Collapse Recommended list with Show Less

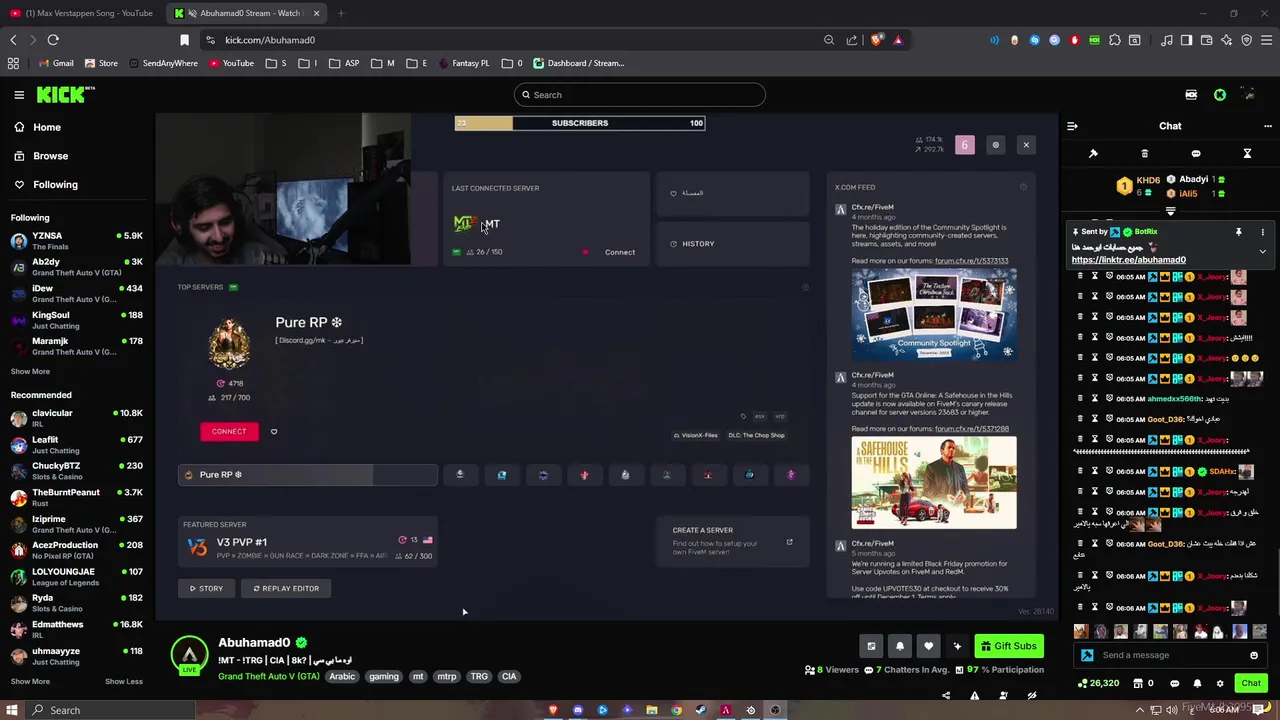click(124, 682)
